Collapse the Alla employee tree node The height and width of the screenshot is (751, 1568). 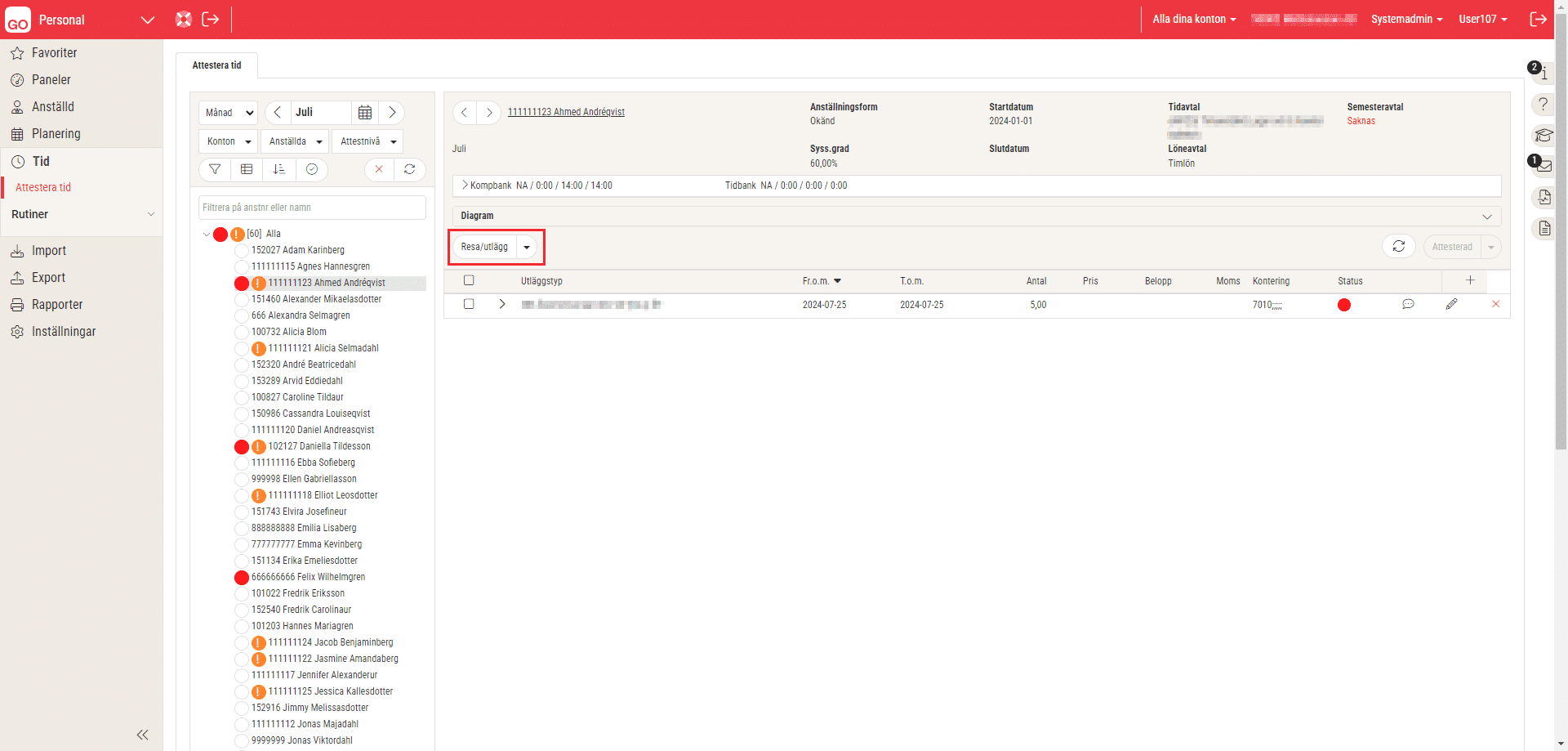pos(206,235)
